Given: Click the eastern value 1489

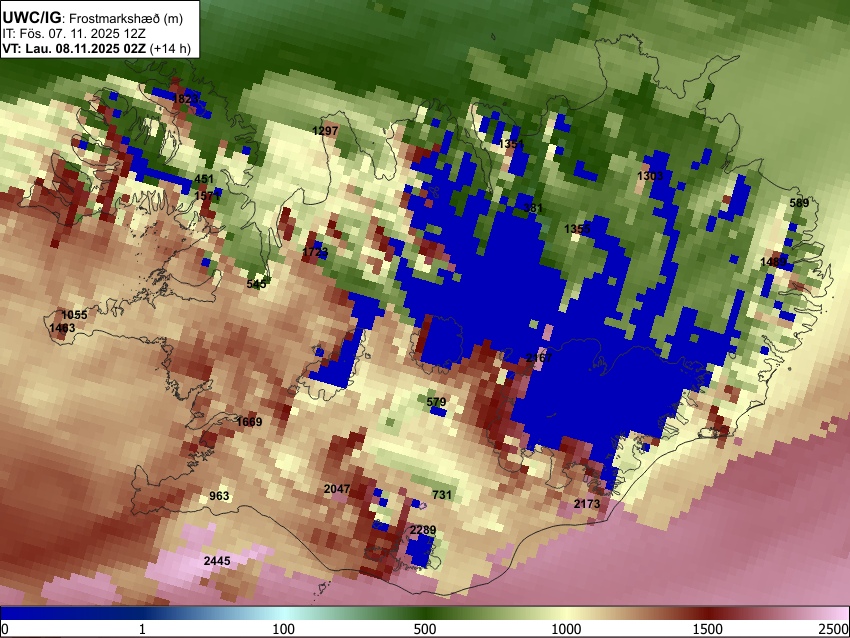Looking at the screenshot, I should [773, 262].
